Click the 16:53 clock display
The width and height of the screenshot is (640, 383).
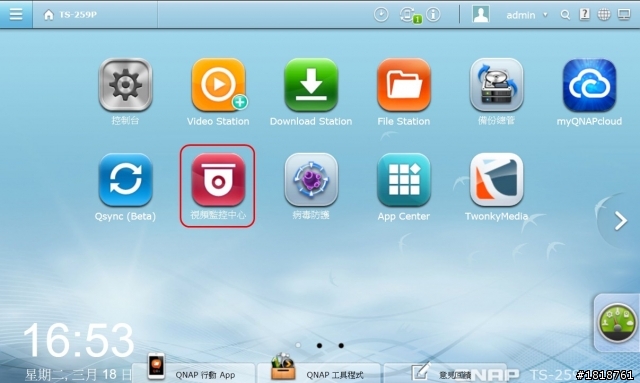point(78,340)
